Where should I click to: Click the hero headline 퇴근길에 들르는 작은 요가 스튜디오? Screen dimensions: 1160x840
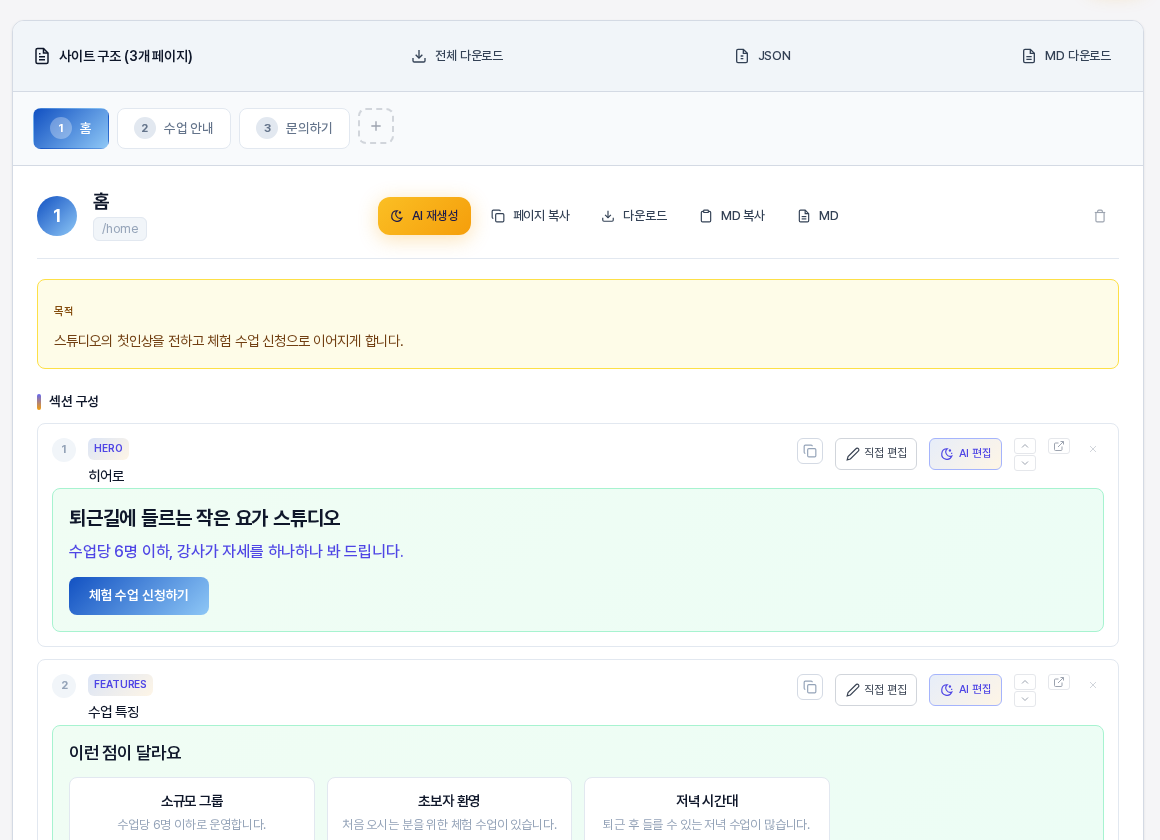point(205,518)
